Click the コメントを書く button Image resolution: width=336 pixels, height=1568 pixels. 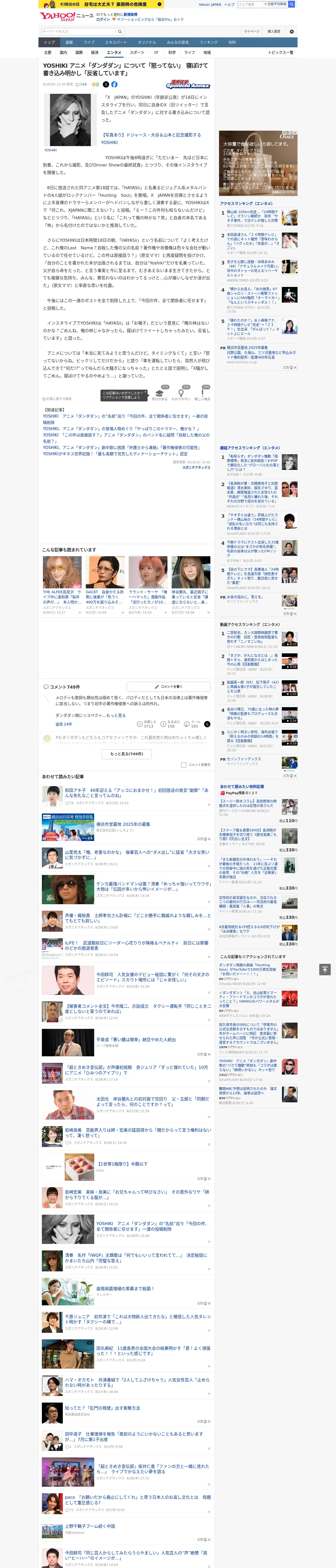pyautogui.click(x=168, y=686)
